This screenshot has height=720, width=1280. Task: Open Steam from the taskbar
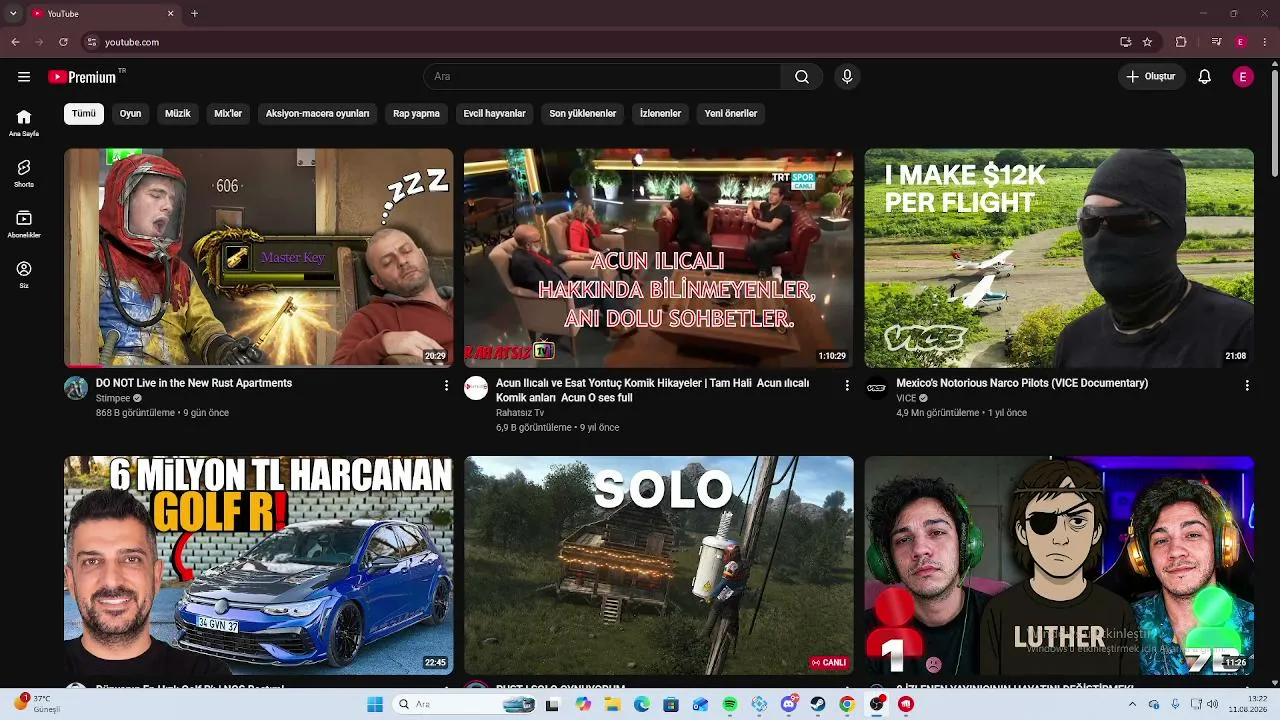point(818,704)
